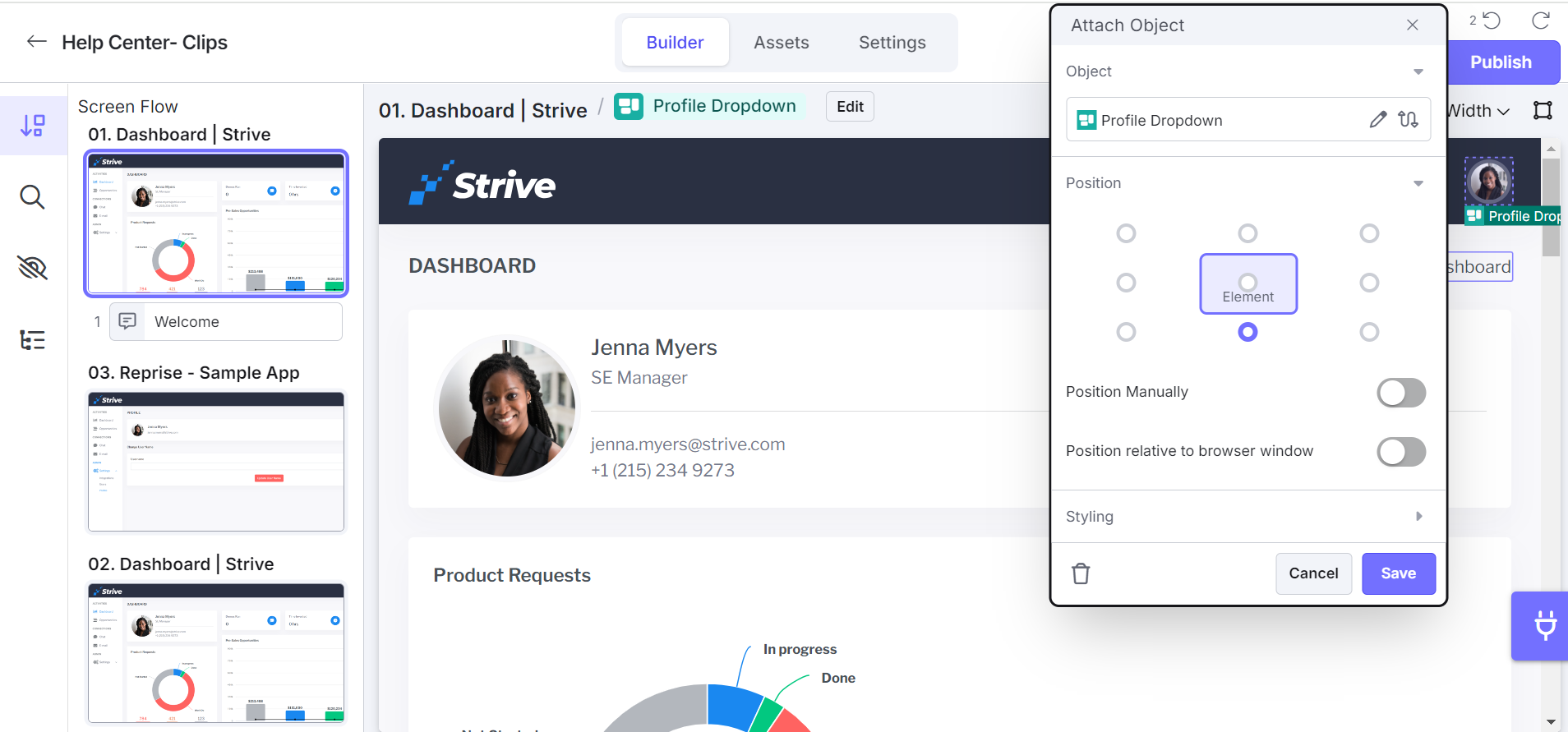Click the DASHBOARD heading text
The width and height of the screenshot is (1568, 732).
coord(472,265)
